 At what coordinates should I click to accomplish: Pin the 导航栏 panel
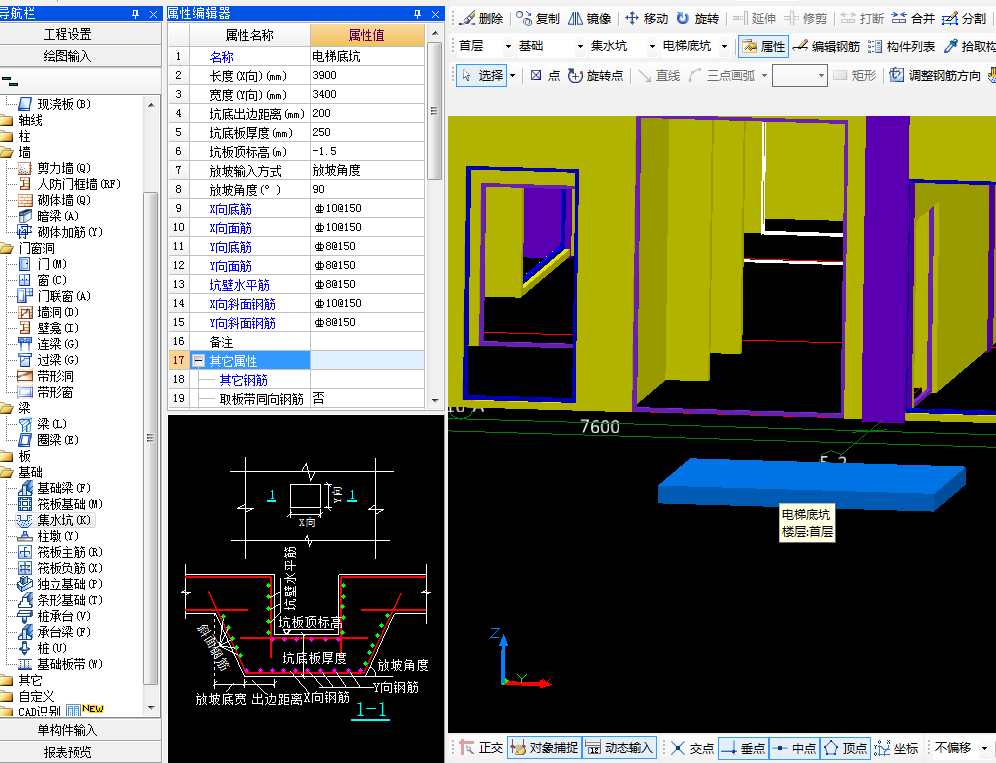(x=135, y=14)
